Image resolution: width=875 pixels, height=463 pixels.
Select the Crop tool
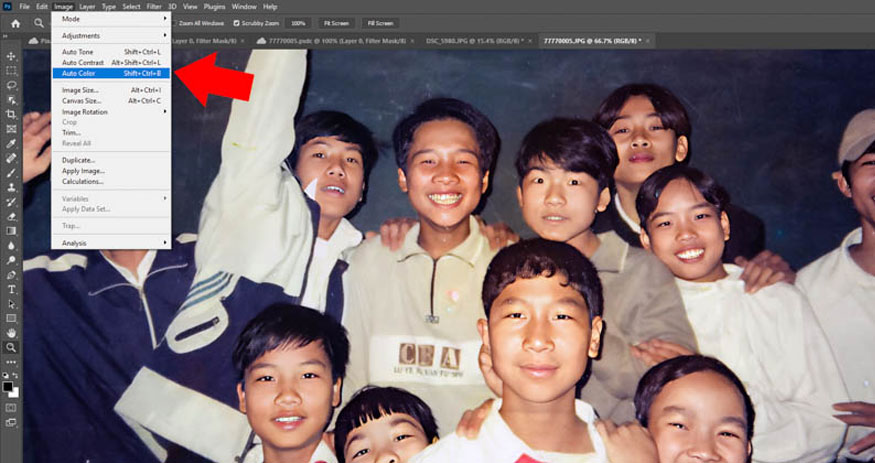coord(11,114)
